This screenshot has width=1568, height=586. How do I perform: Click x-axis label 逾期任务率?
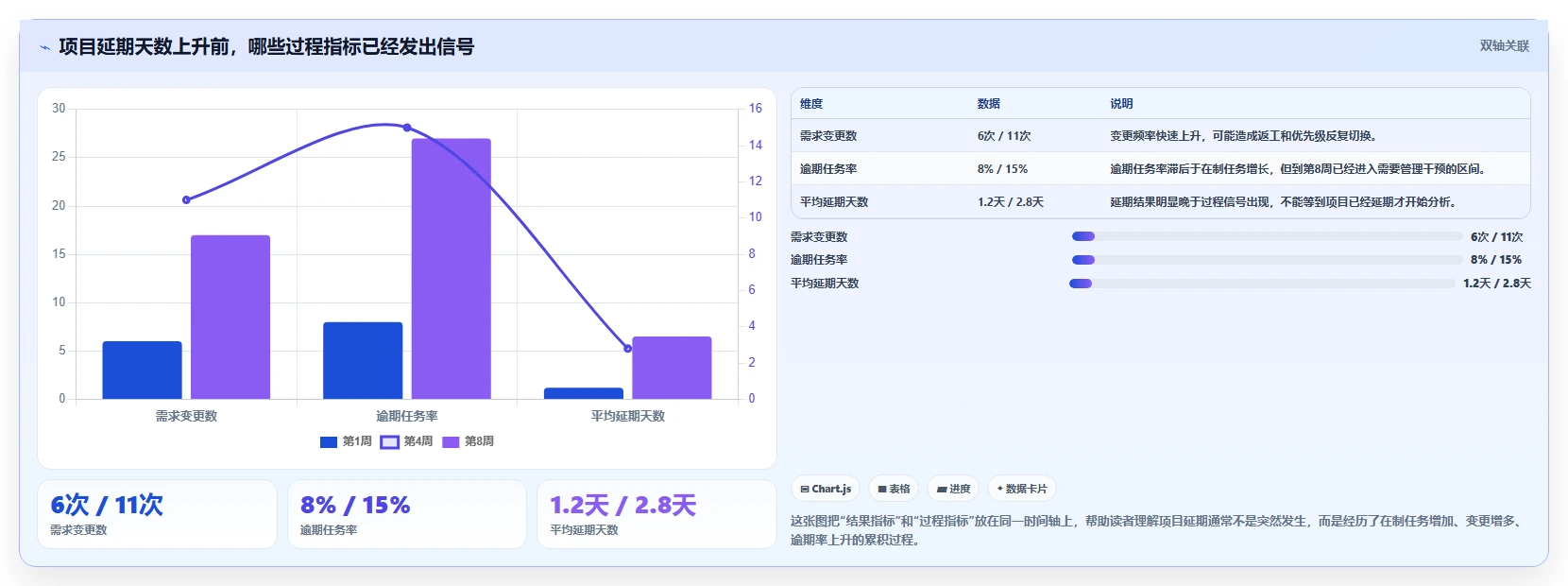tap(407, 416)
